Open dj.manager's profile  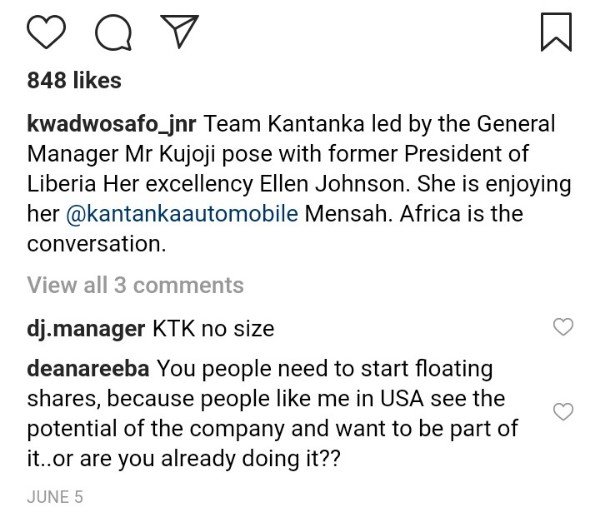(x=86, y=329)
